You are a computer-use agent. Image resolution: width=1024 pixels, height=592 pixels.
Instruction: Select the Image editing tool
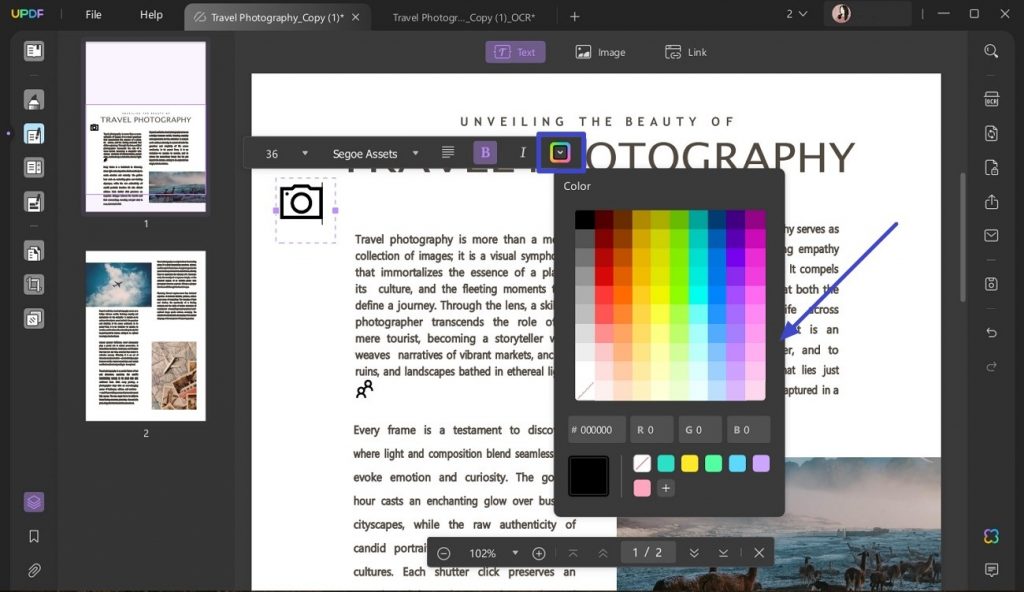(x=600, y=52)
